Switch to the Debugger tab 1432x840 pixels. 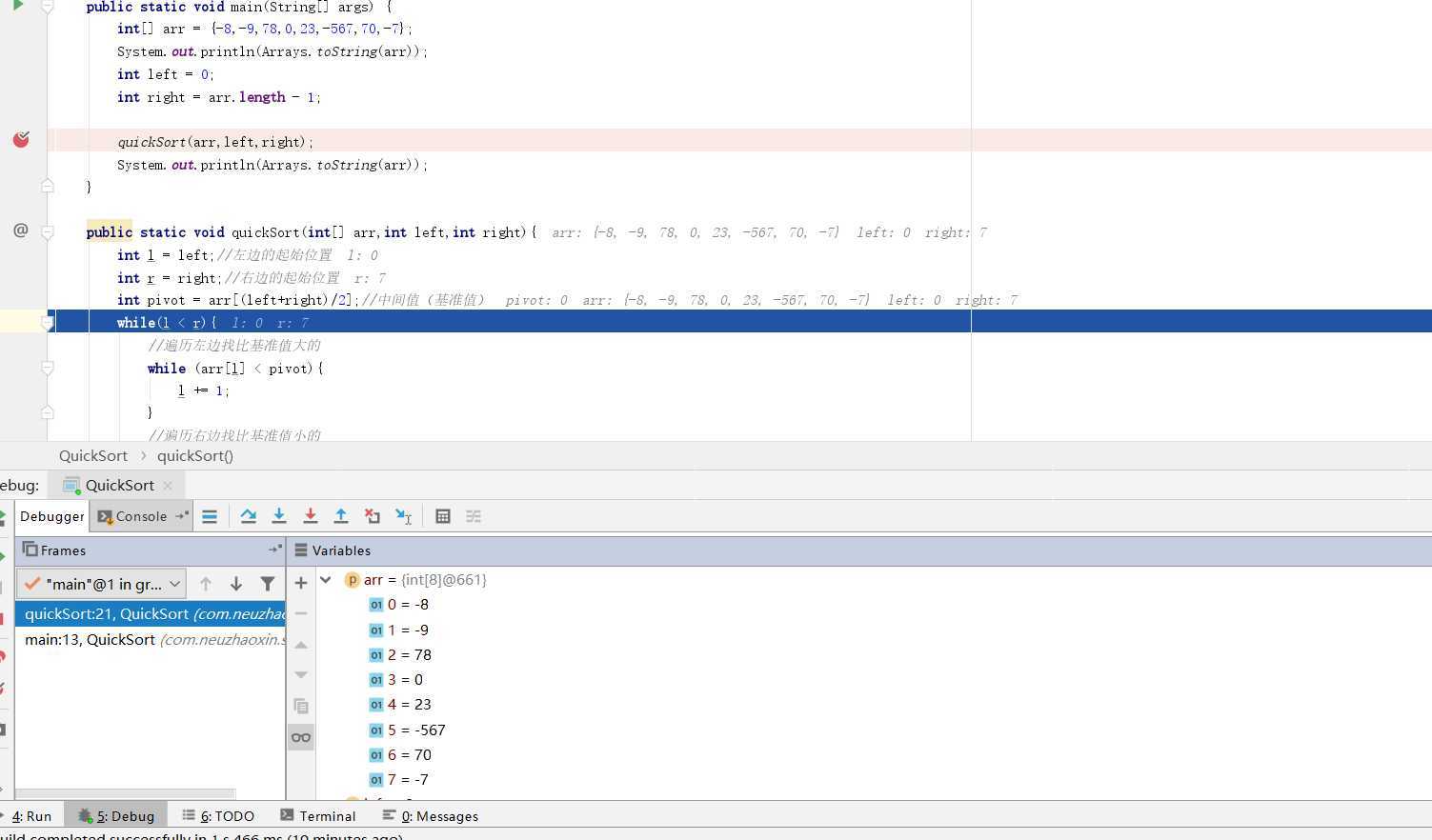(52, 516)
